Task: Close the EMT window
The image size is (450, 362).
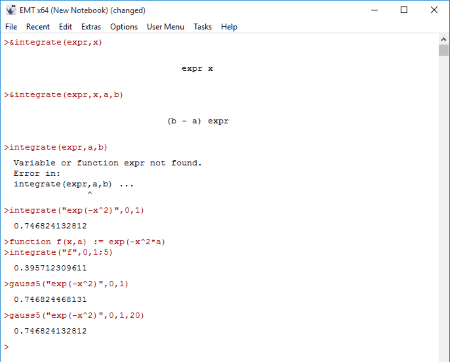Action: click(434, 10)
